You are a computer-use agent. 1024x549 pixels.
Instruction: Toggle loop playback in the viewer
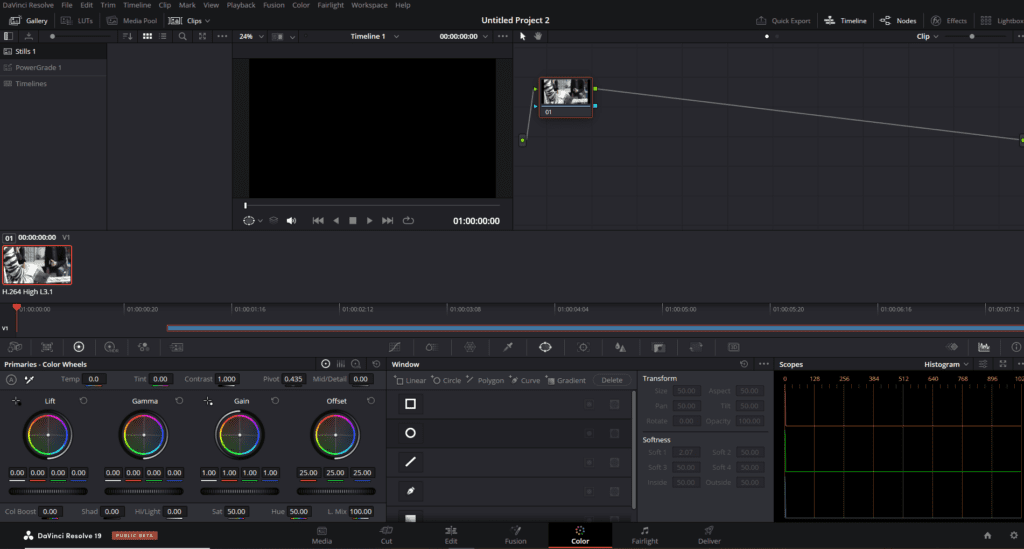point(408,221)
